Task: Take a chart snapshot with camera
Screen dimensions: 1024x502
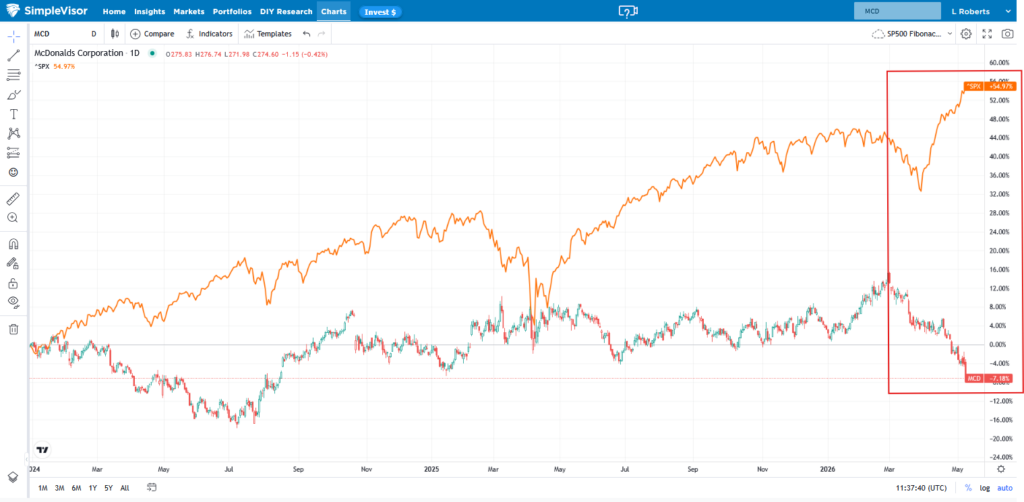Action: [1008, 34]
